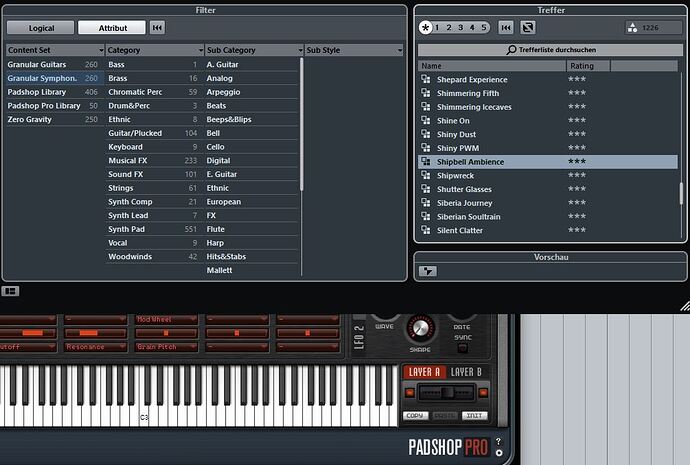Filter results by rating 2
This screenshot has width=690, height=465.
(449, 28)
